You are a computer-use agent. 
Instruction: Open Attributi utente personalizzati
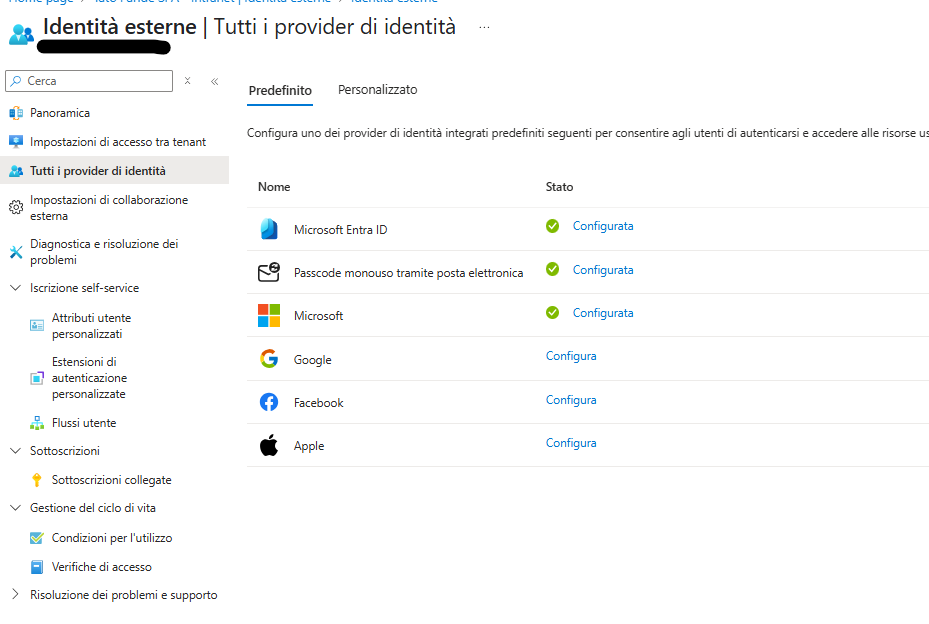pyautogui.click(x=91, y=326)
